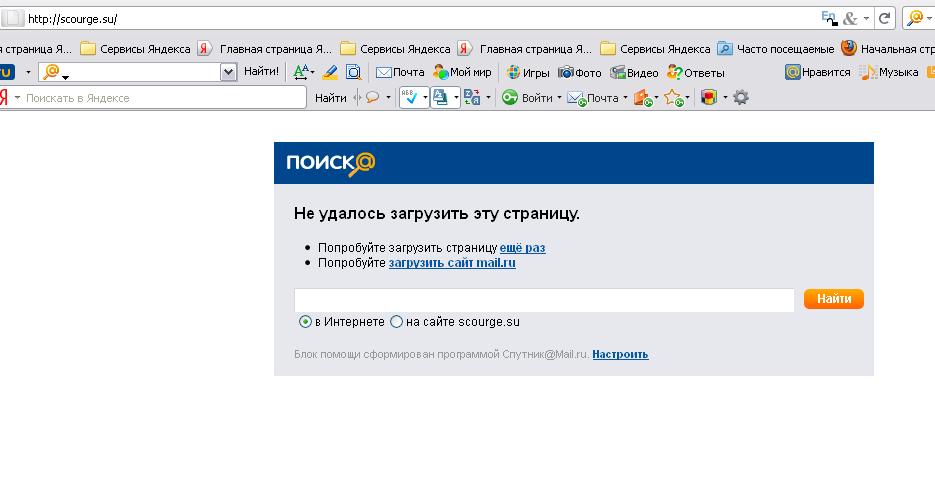Open the ampersand dropdown arrow in address bar
The height and width of the screenshot is (493, 935).
click(x=866, y=18)
